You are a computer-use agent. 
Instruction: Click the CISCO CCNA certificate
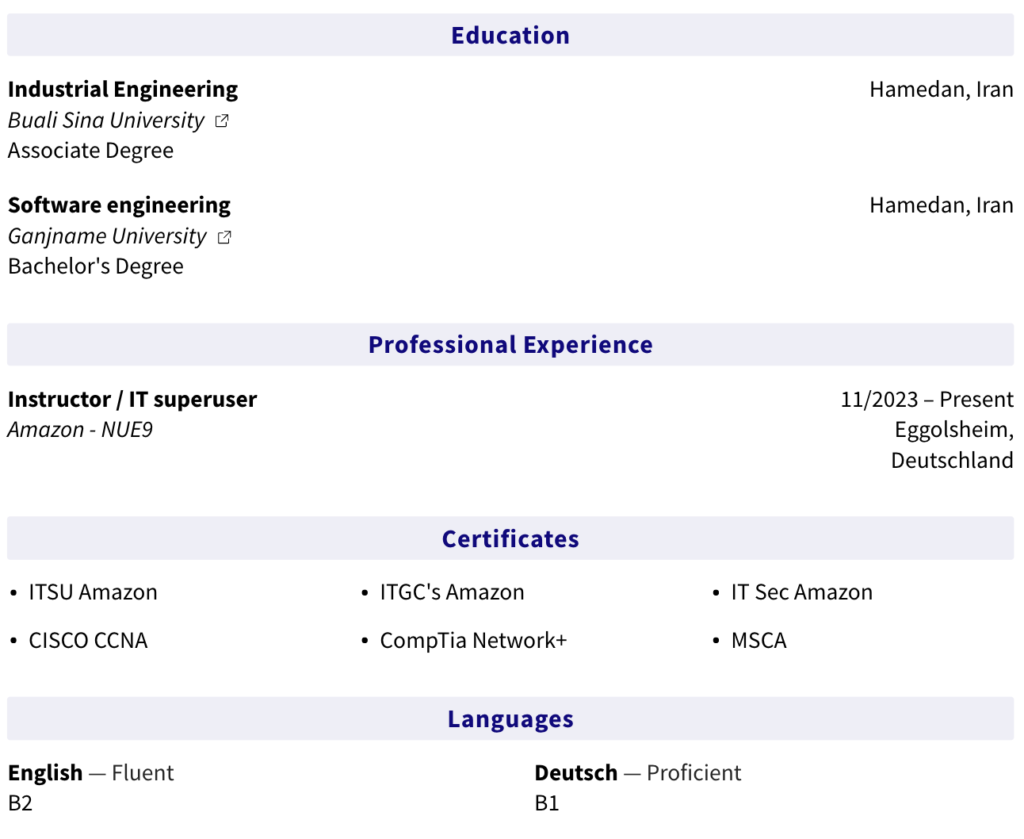pyautogui.click(x=88, y=641)
